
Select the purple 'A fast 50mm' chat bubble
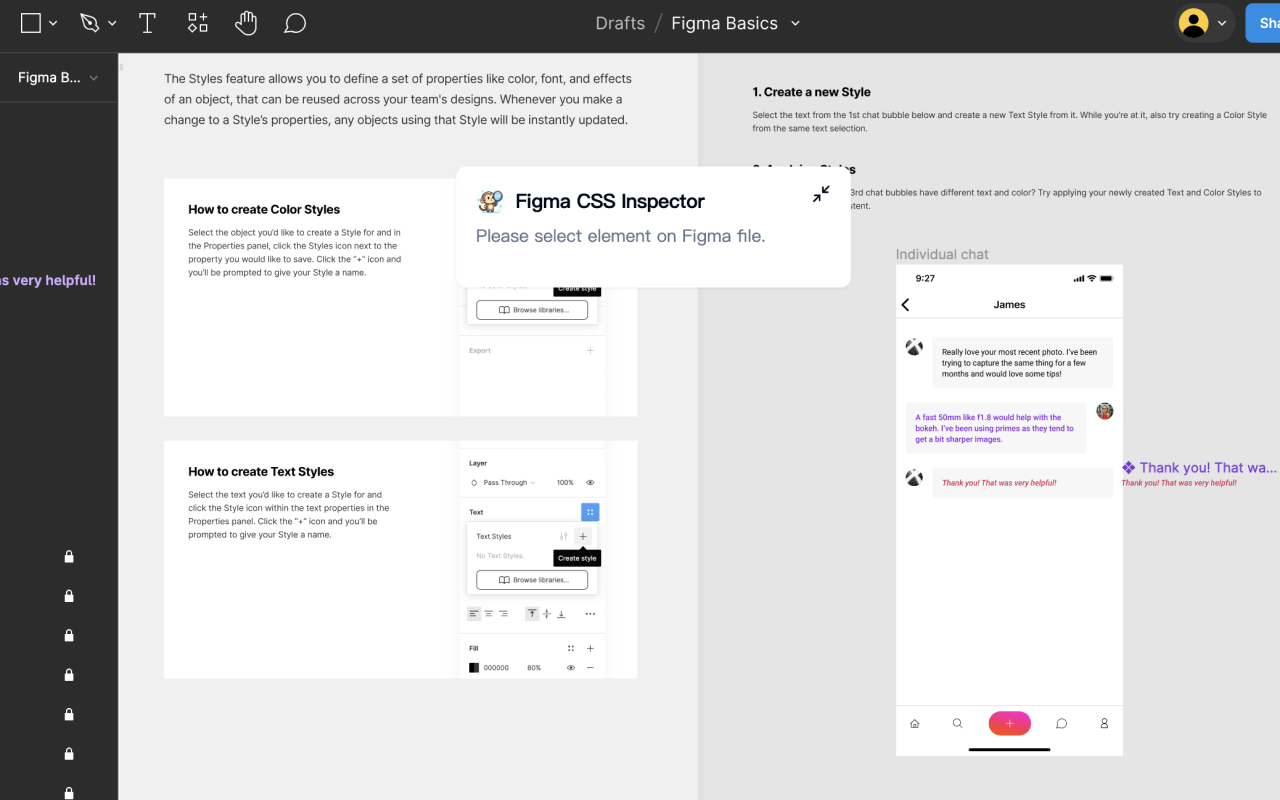tap(996, 428)
